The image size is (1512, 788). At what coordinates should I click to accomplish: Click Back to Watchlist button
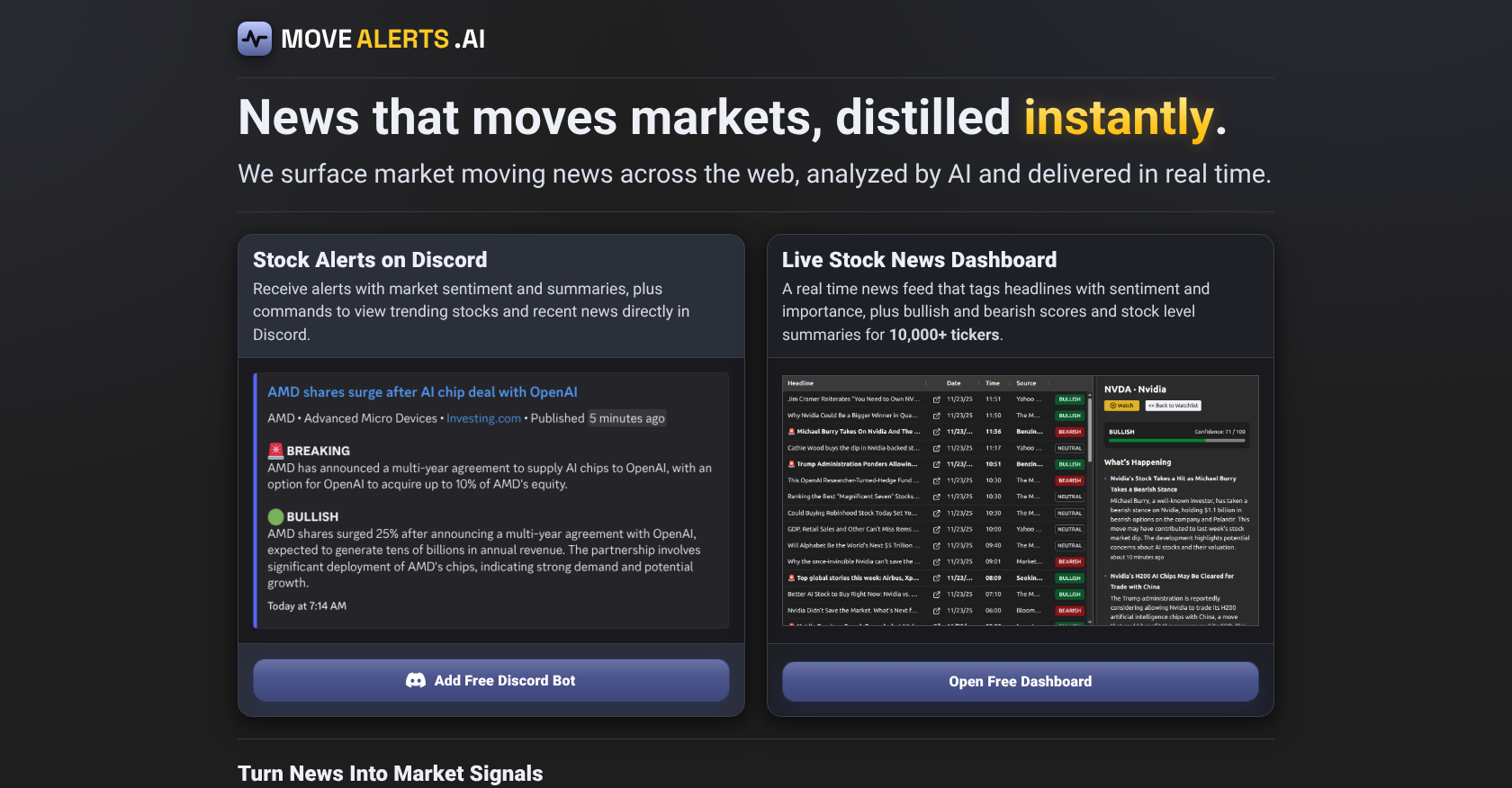(x=1173, y=406)
